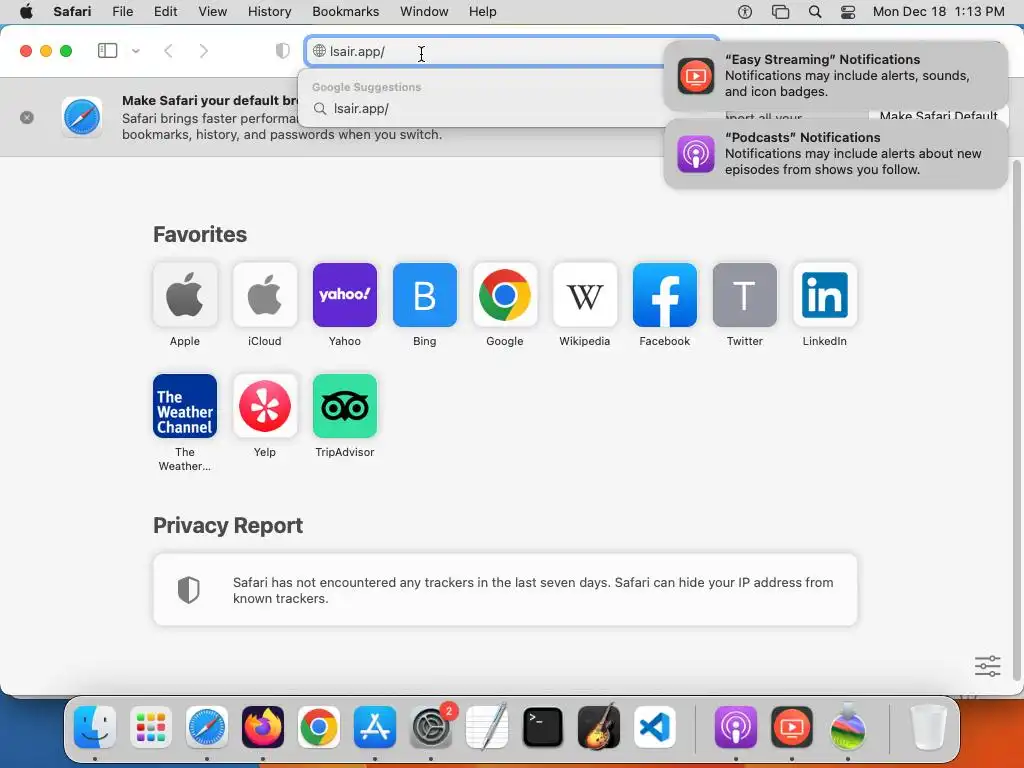The width and height of the screenshot is (1024, 768).
Task: Click the Make Safari Default button
Action: click(x=938, y=116)
